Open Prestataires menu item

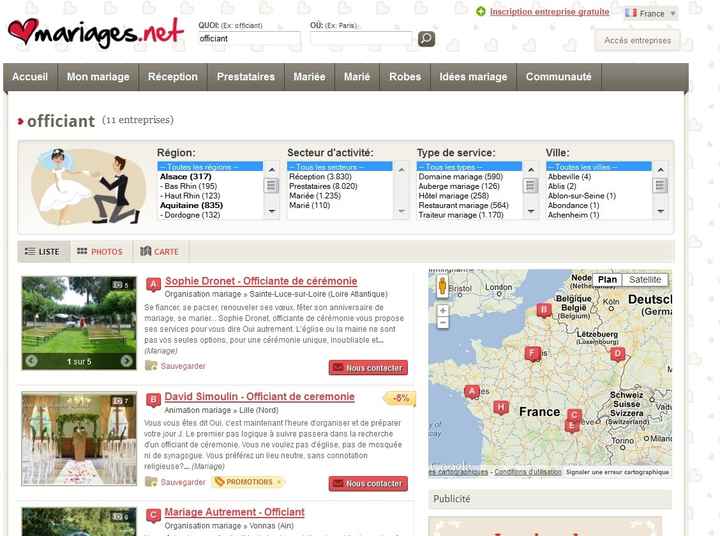click(x=246, y=77)
